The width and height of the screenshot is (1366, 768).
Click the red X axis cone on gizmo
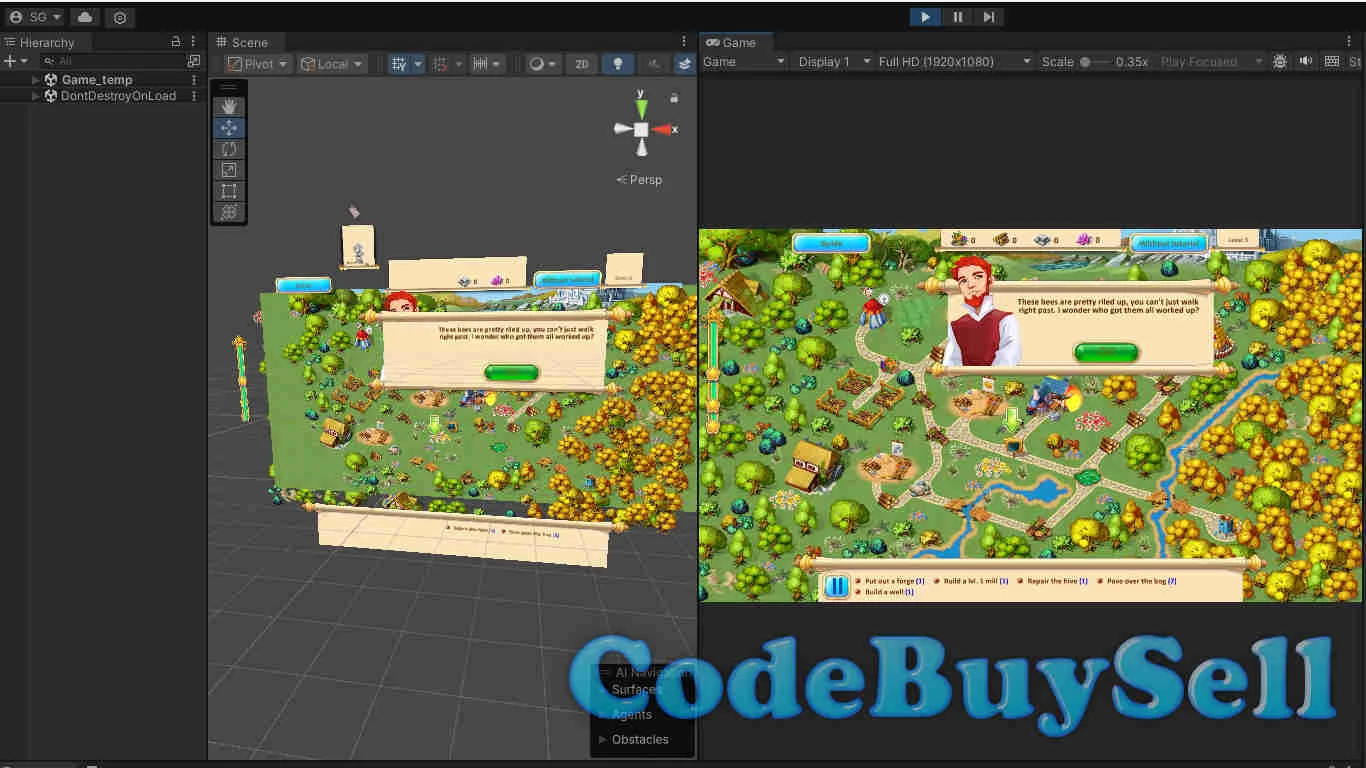tap(661, 129)
